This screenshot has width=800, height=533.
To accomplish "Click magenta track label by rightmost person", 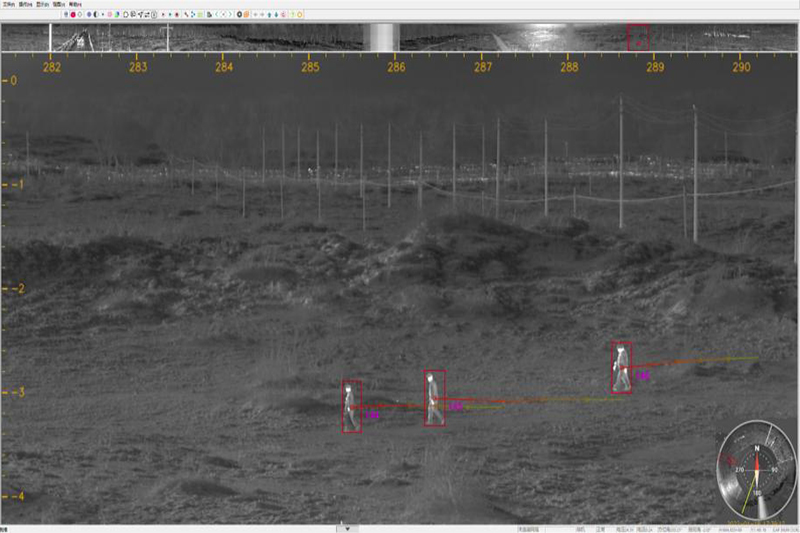I will [644, 376].
